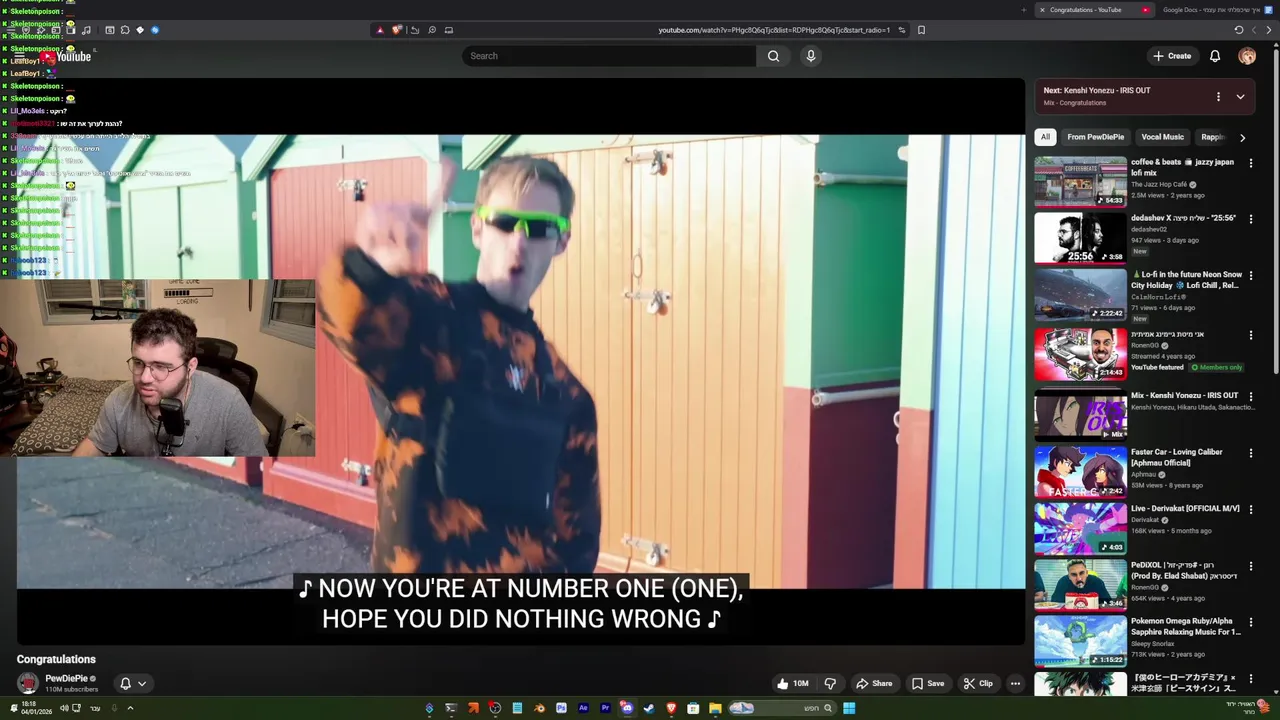The image size is (1280, 720).
Task: Open dedashev X 25:56 video thumbnail
Action: click(x=1080, y=237)
